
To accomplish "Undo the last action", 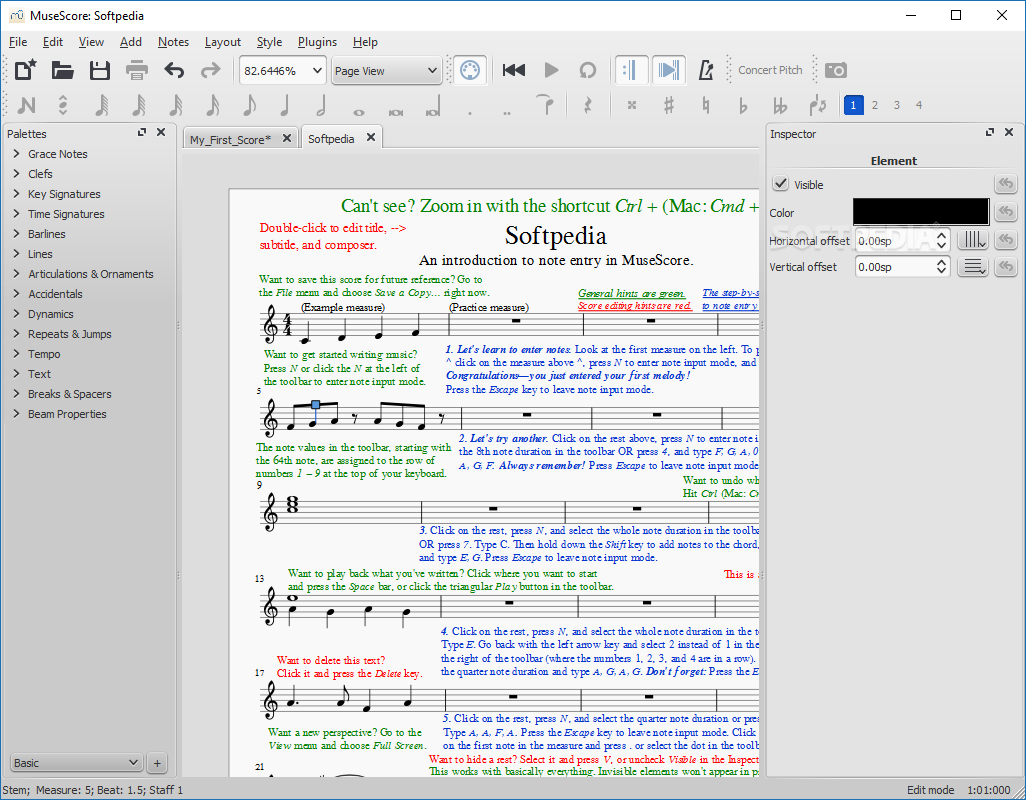I will (174, 70).
